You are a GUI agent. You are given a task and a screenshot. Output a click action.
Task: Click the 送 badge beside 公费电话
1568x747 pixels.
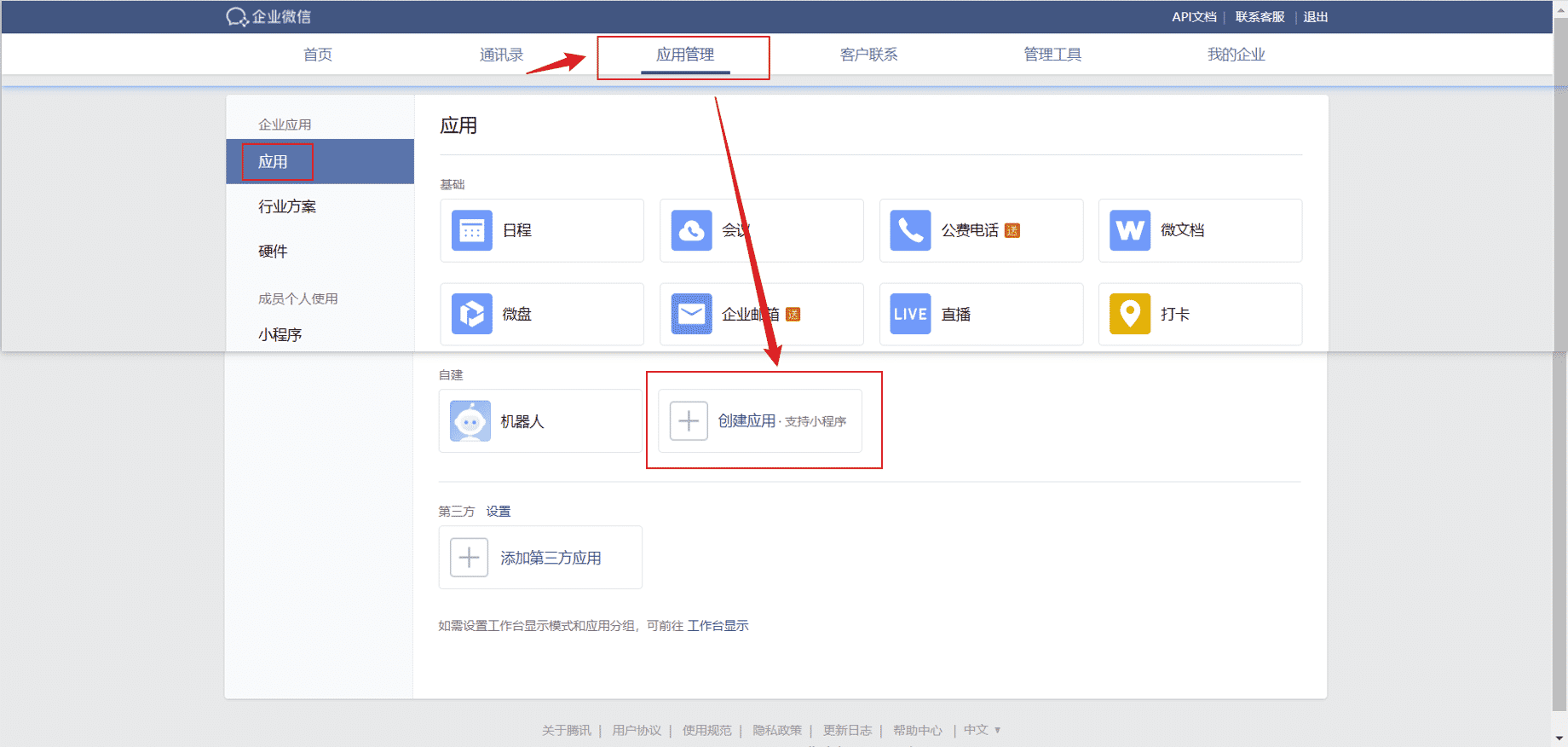[x=1012, y=230]
